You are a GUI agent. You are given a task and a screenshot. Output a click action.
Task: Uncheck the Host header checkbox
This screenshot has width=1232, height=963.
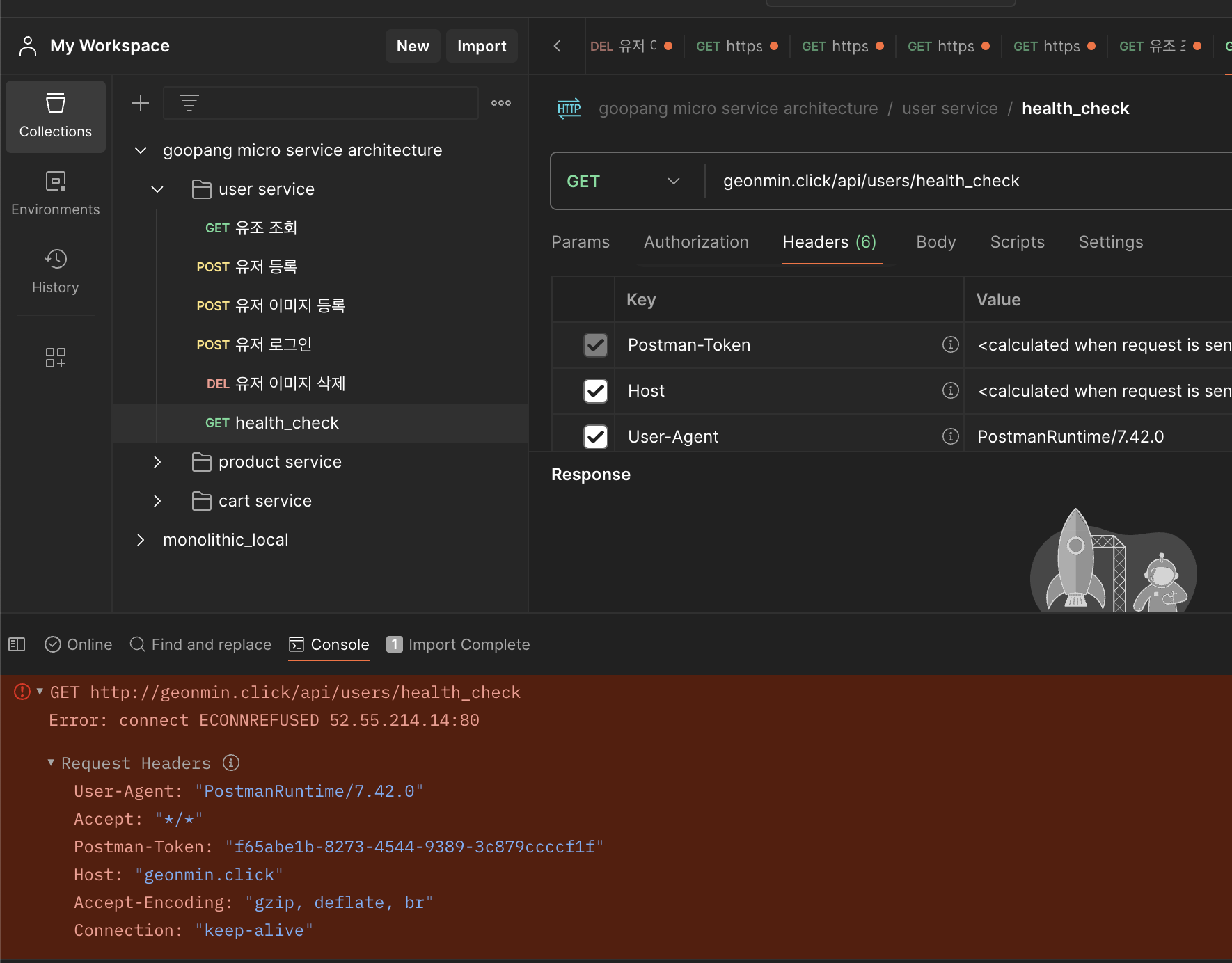tap(596, 391)
